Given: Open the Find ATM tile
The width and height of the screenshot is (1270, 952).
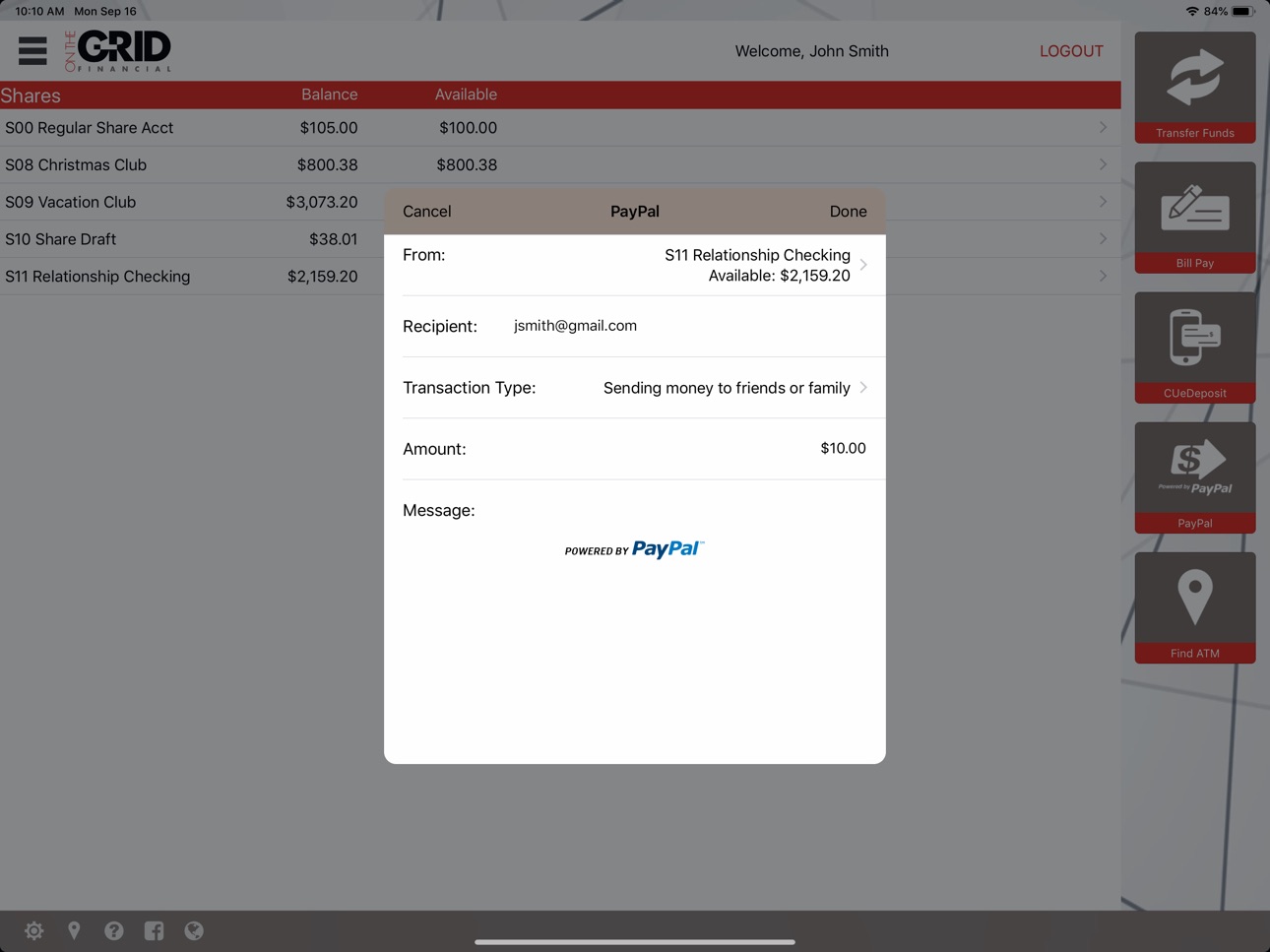Looking at the screenshot, I should (x=1194, y=607).
